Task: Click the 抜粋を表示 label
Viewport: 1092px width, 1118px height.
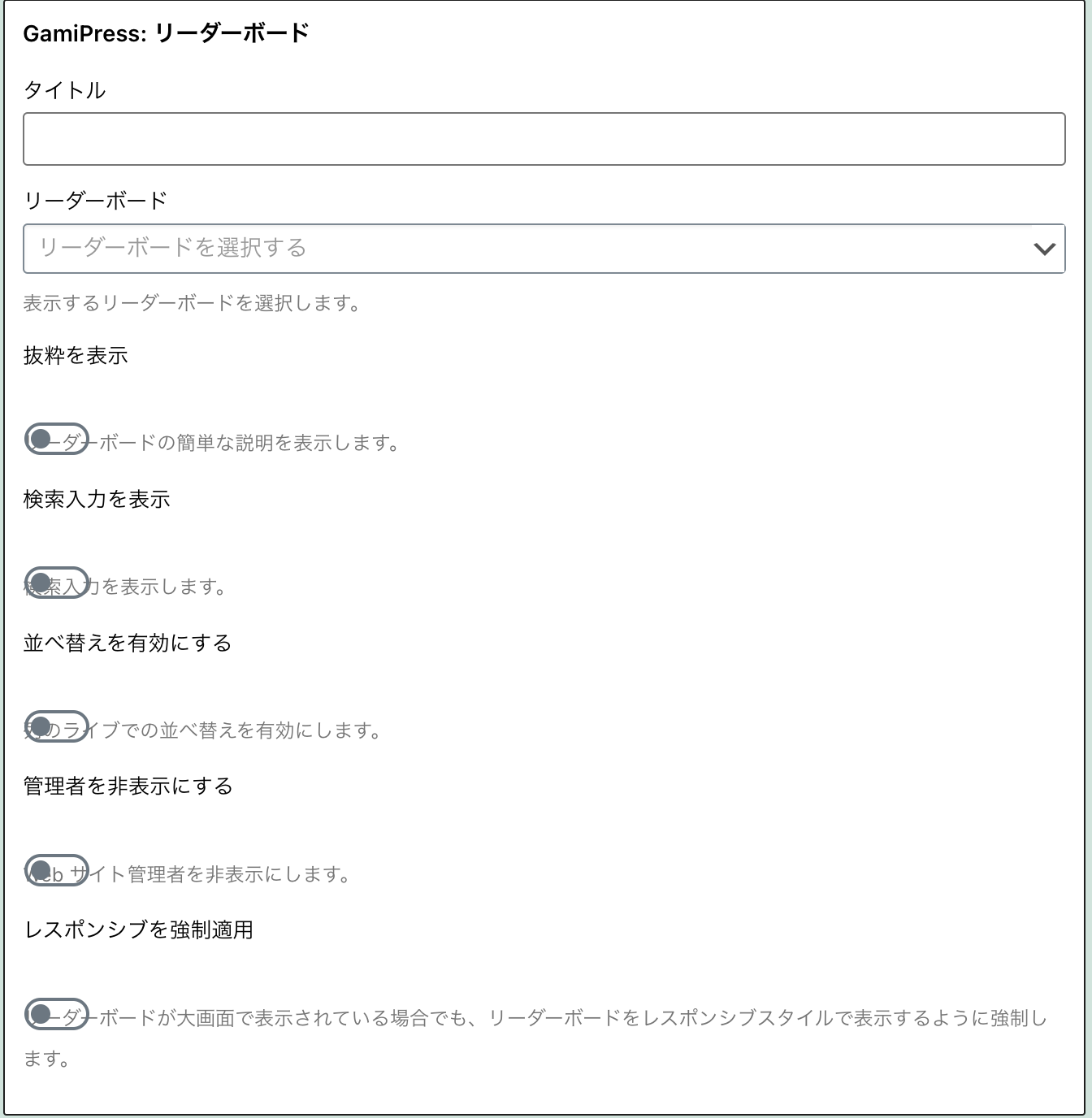Action: click(x=76, y=356)
